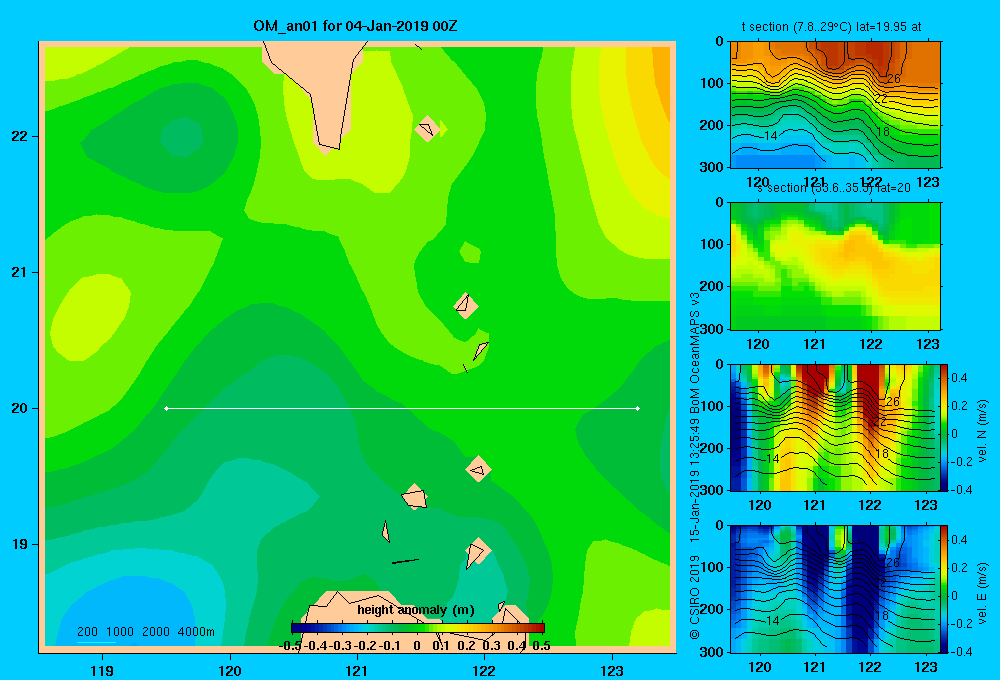Image resolution: width=1000 pixels, height=680 pixels.
Task: Click longitude label 122 below main map
Action: pyautogui.click(x=484, y=670)
